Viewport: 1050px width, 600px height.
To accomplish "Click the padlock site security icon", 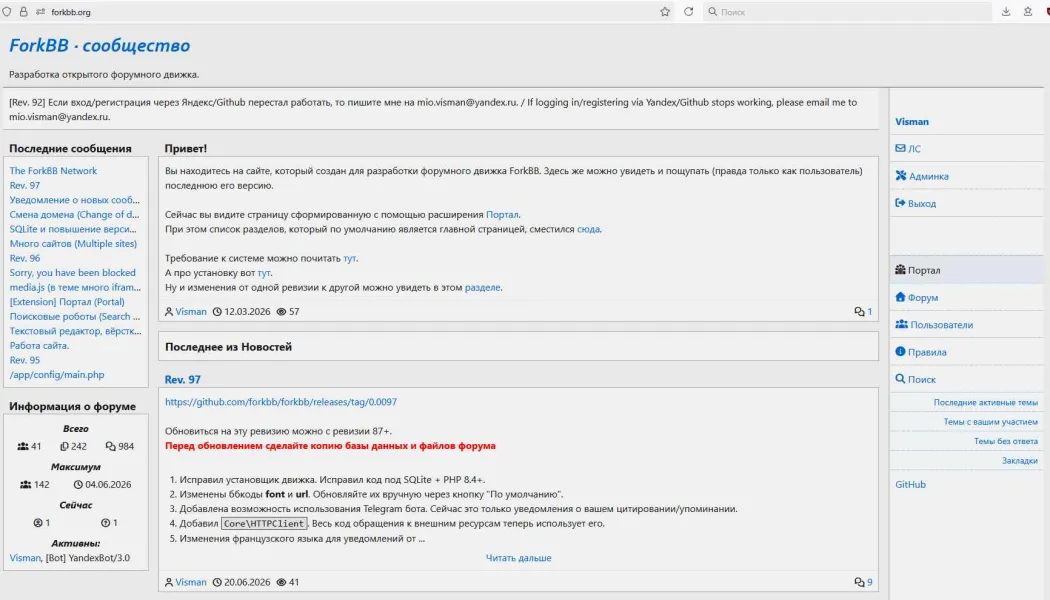I will tap(23, 11).
